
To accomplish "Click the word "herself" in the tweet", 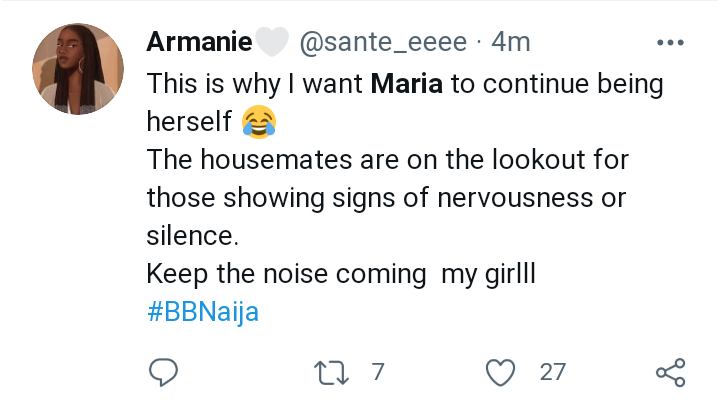I will click(189, 122).
